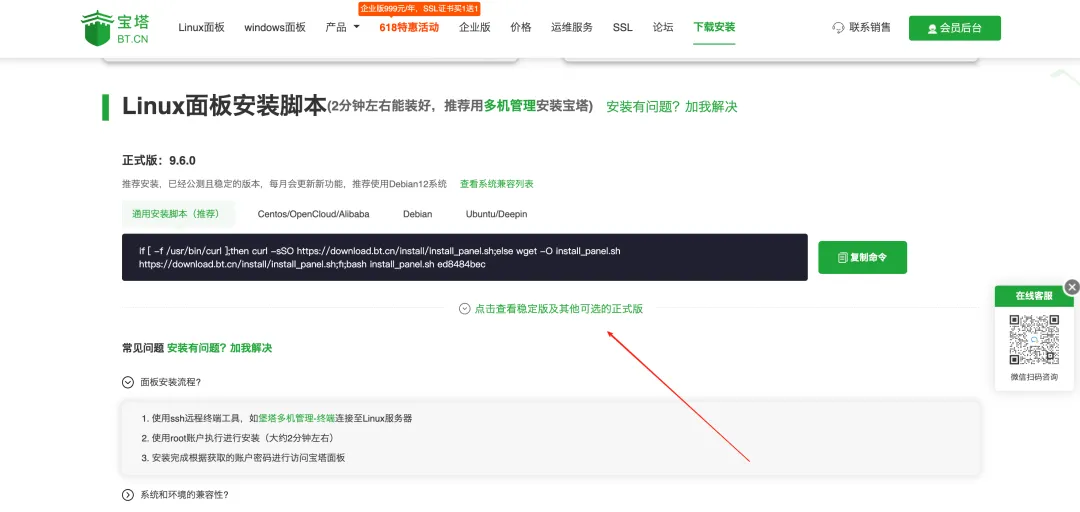Viewport: 1080px width, 512px height.
Task: Open the 运维服务 nav item
Action: tap(572, 28)
